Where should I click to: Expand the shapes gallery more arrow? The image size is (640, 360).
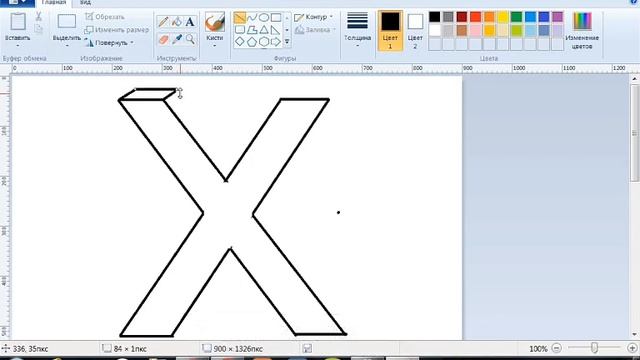click(x=287, y=42)
